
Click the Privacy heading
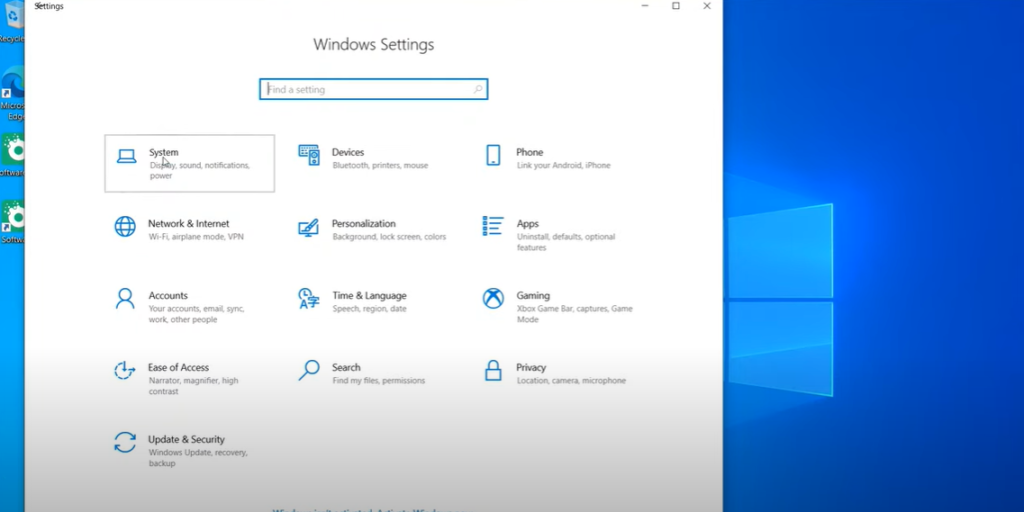531,367
